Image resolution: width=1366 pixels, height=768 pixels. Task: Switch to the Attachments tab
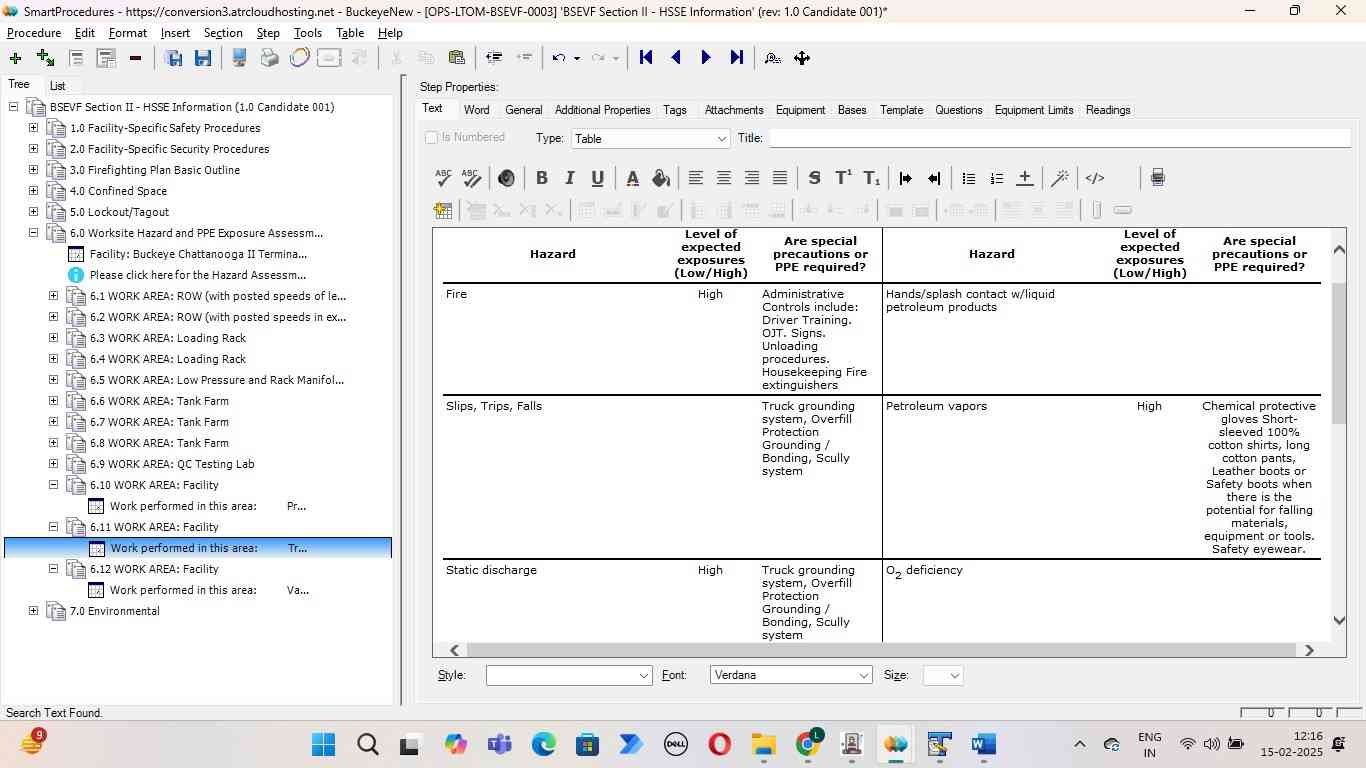[734, 110]
